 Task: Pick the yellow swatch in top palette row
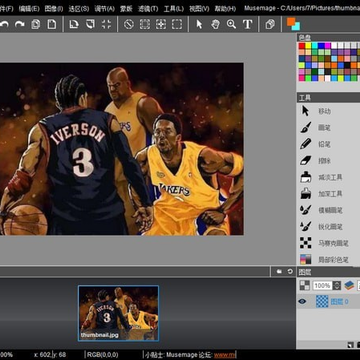click(308, 46)
